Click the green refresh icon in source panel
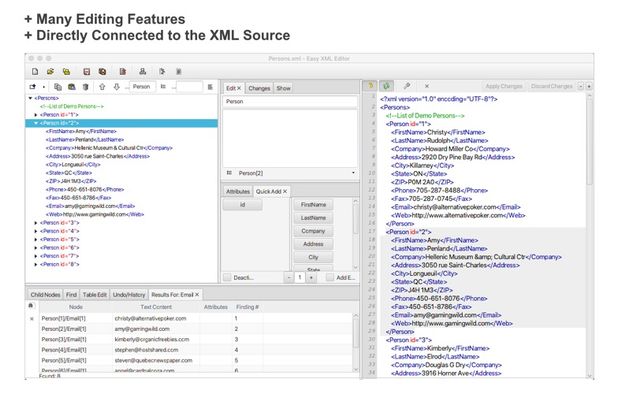618x394 pixels. (387, 86)
